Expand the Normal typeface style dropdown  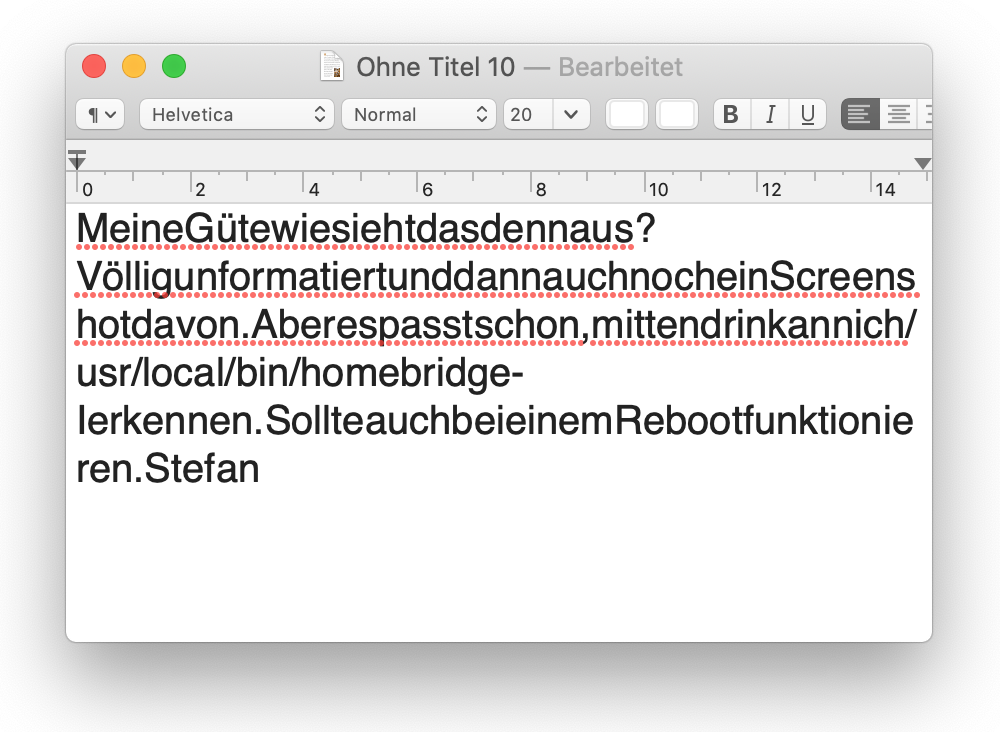419,115
